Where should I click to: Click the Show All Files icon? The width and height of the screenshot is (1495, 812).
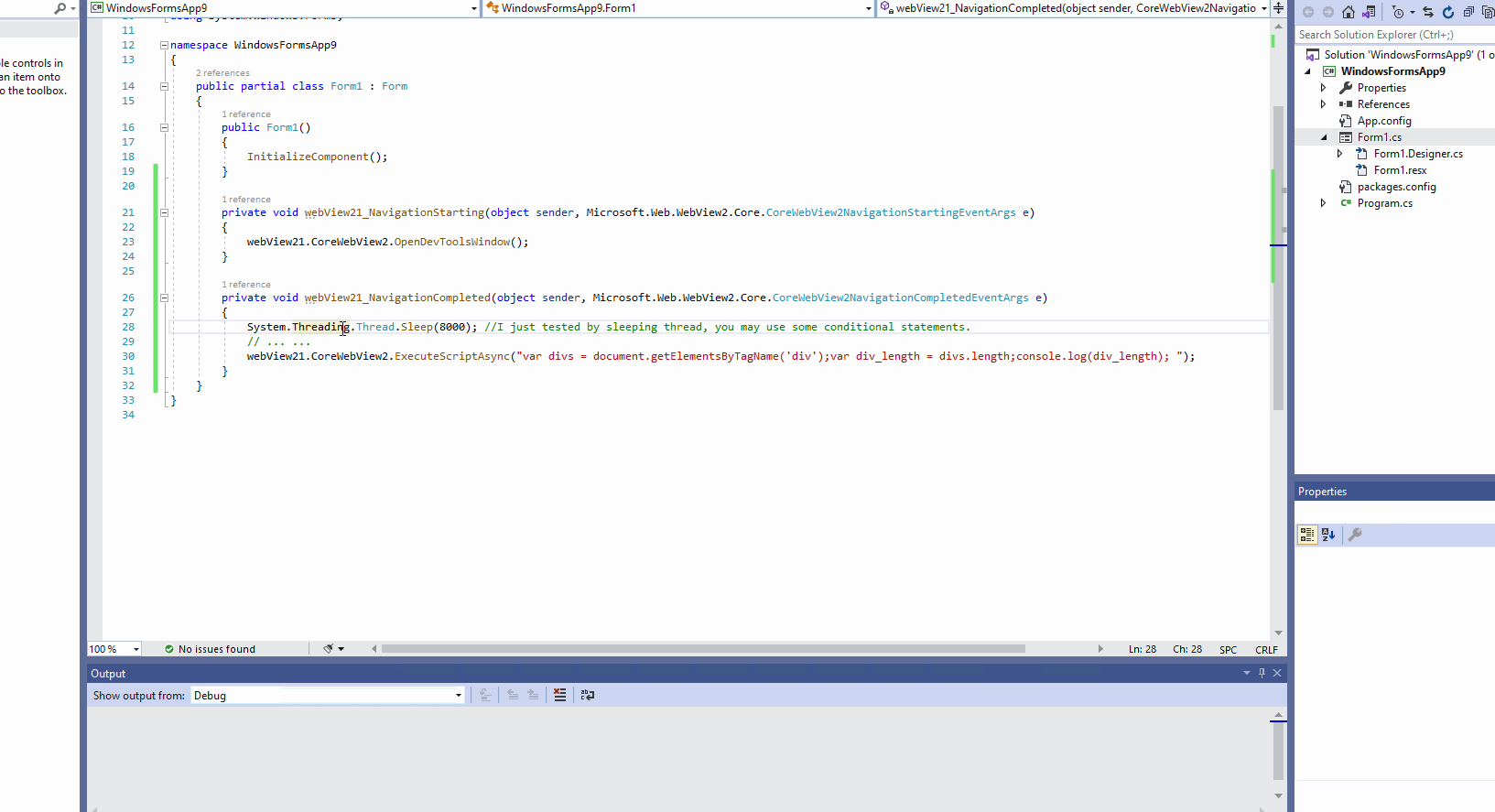1488,12
